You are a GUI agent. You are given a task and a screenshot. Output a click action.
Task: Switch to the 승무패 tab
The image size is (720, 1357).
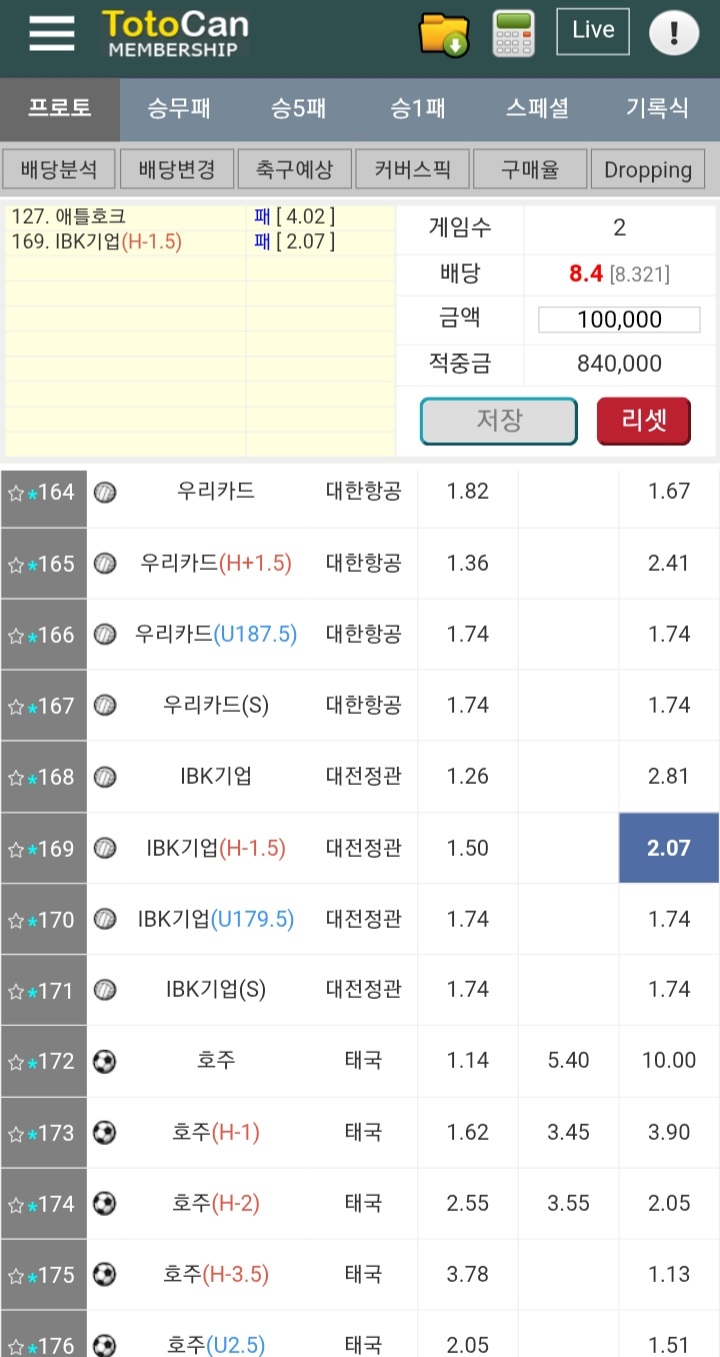click(179, 109)
